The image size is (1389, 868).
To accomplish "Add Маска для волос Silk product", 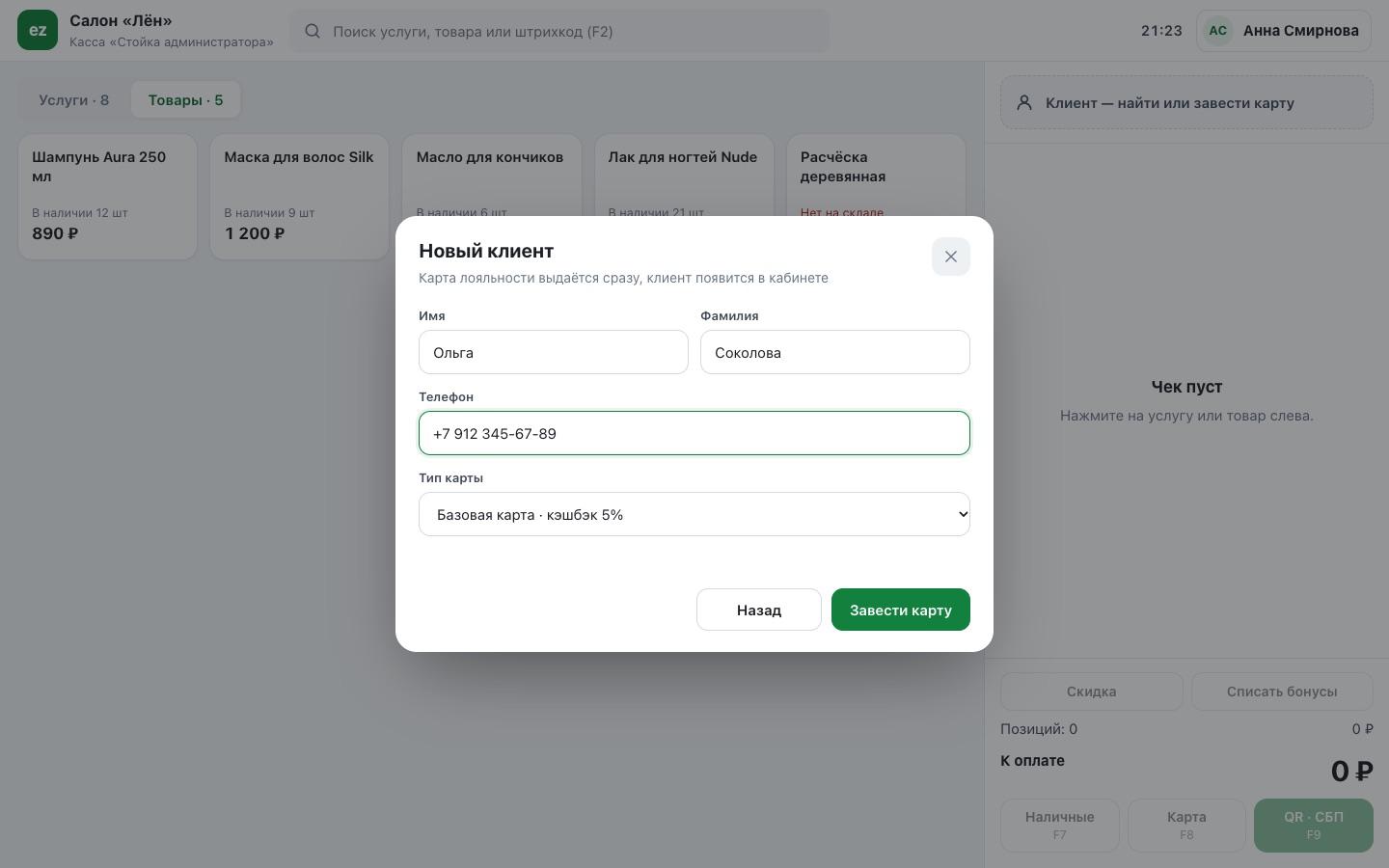I will [299, 197].
